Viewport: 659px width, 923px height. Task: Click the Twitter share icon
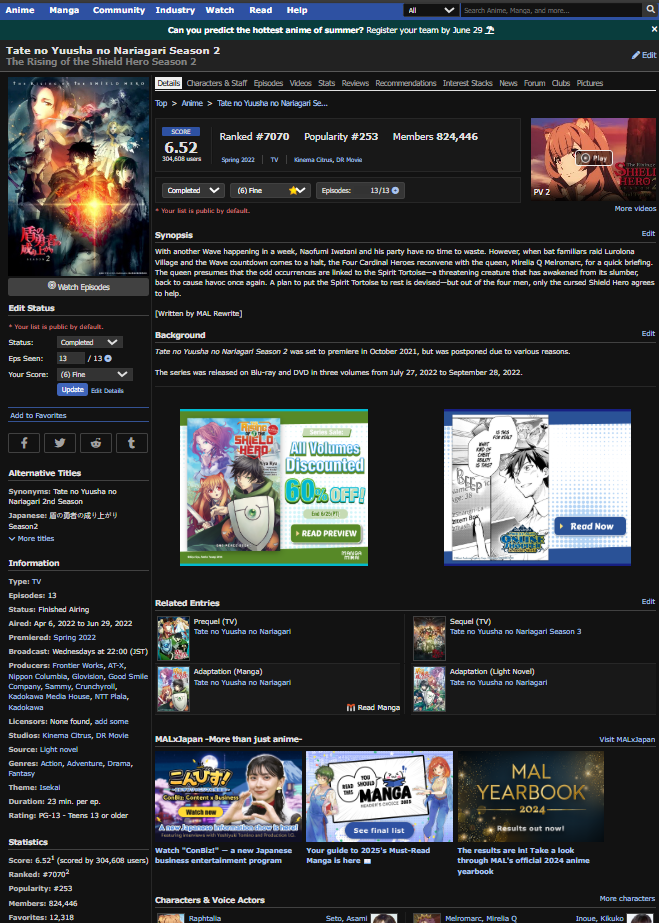point(60,442)
